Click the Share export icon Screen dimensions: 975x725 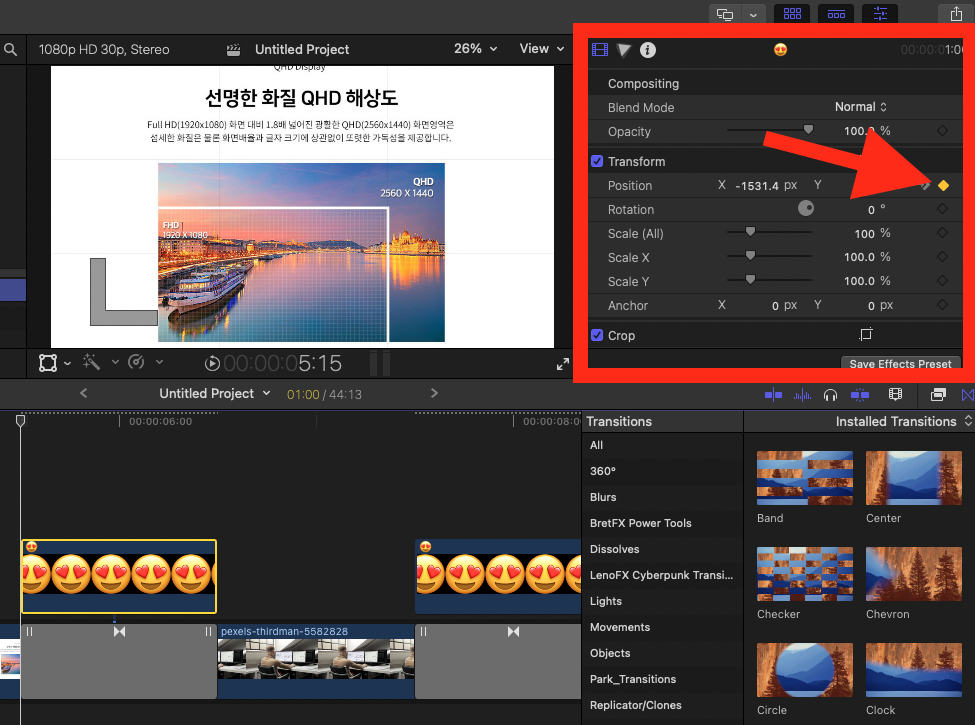tap(956, 14)
